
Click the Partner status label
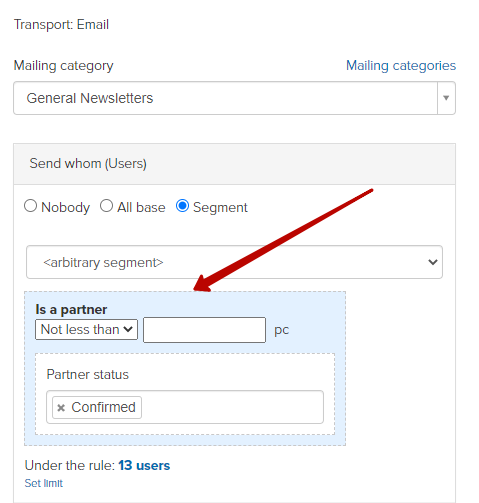tap(87, 374)
